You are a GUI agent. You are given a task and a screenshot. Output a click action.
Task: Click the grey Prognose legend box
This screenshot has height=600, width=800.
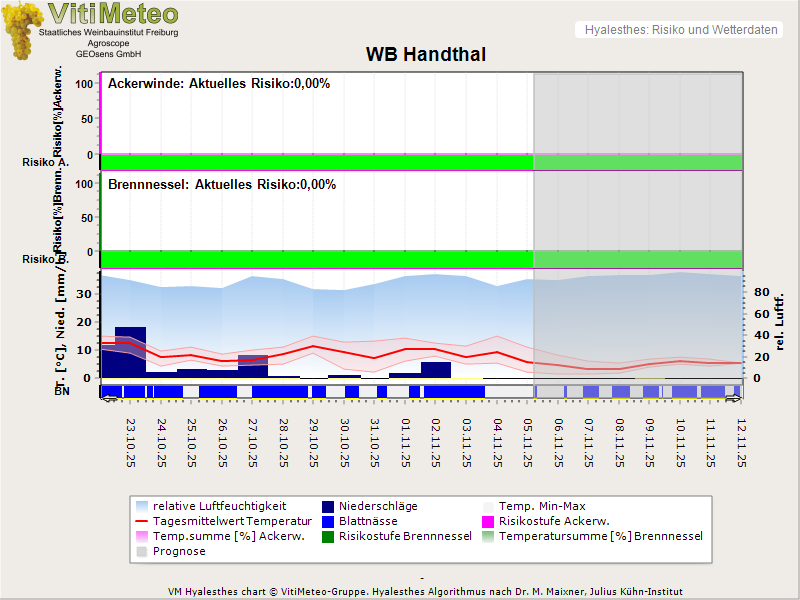coord(142,551)
